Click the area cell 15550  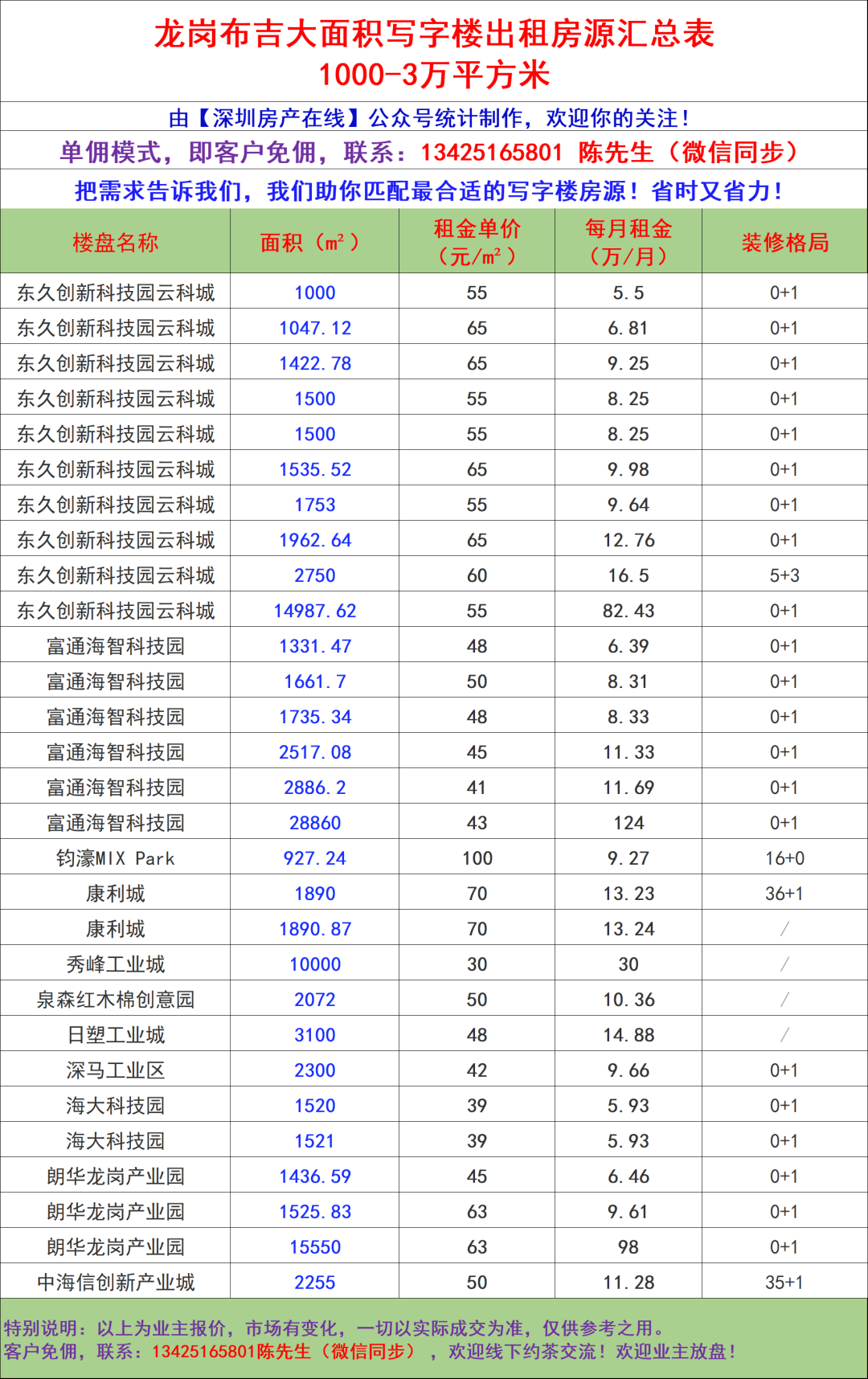315,1247
